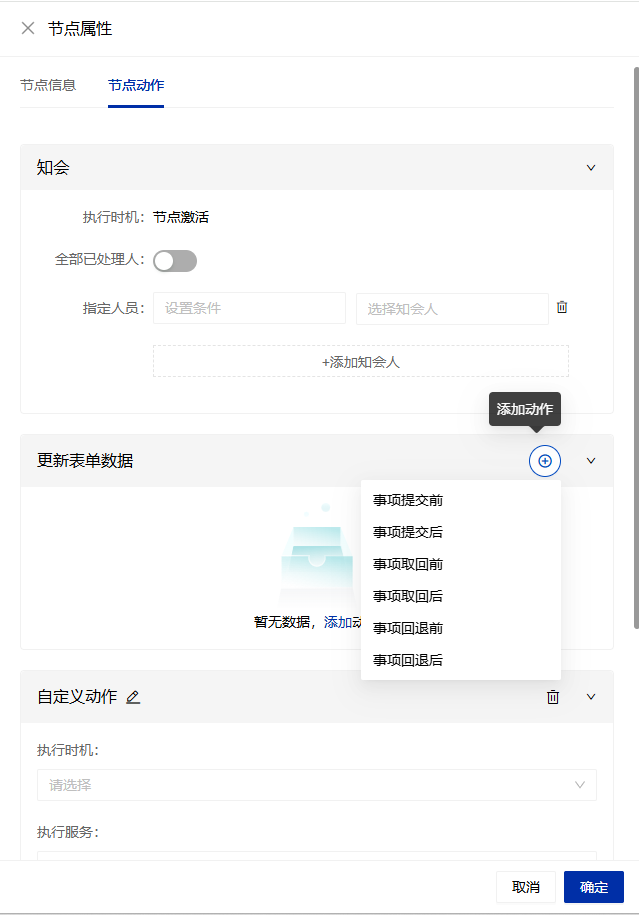
Task: Delete the 指定人员 row with trash icon
Action: point(562,308)
